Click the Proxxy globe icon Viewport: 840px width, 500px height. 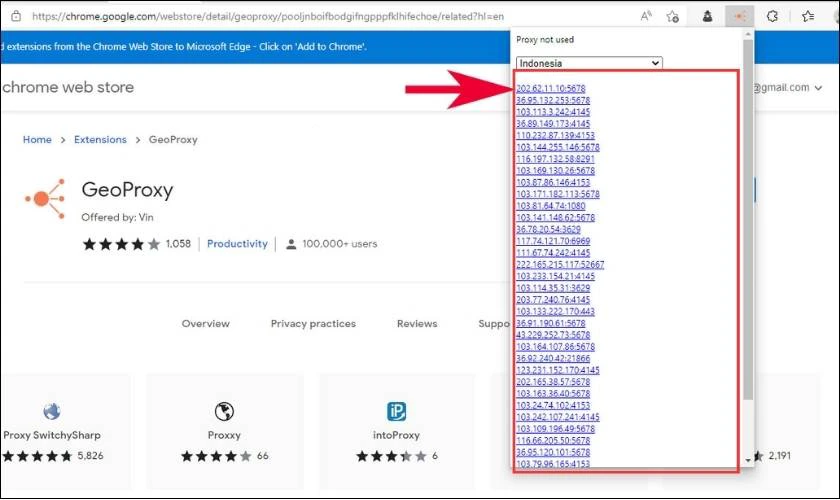(224, 412)
